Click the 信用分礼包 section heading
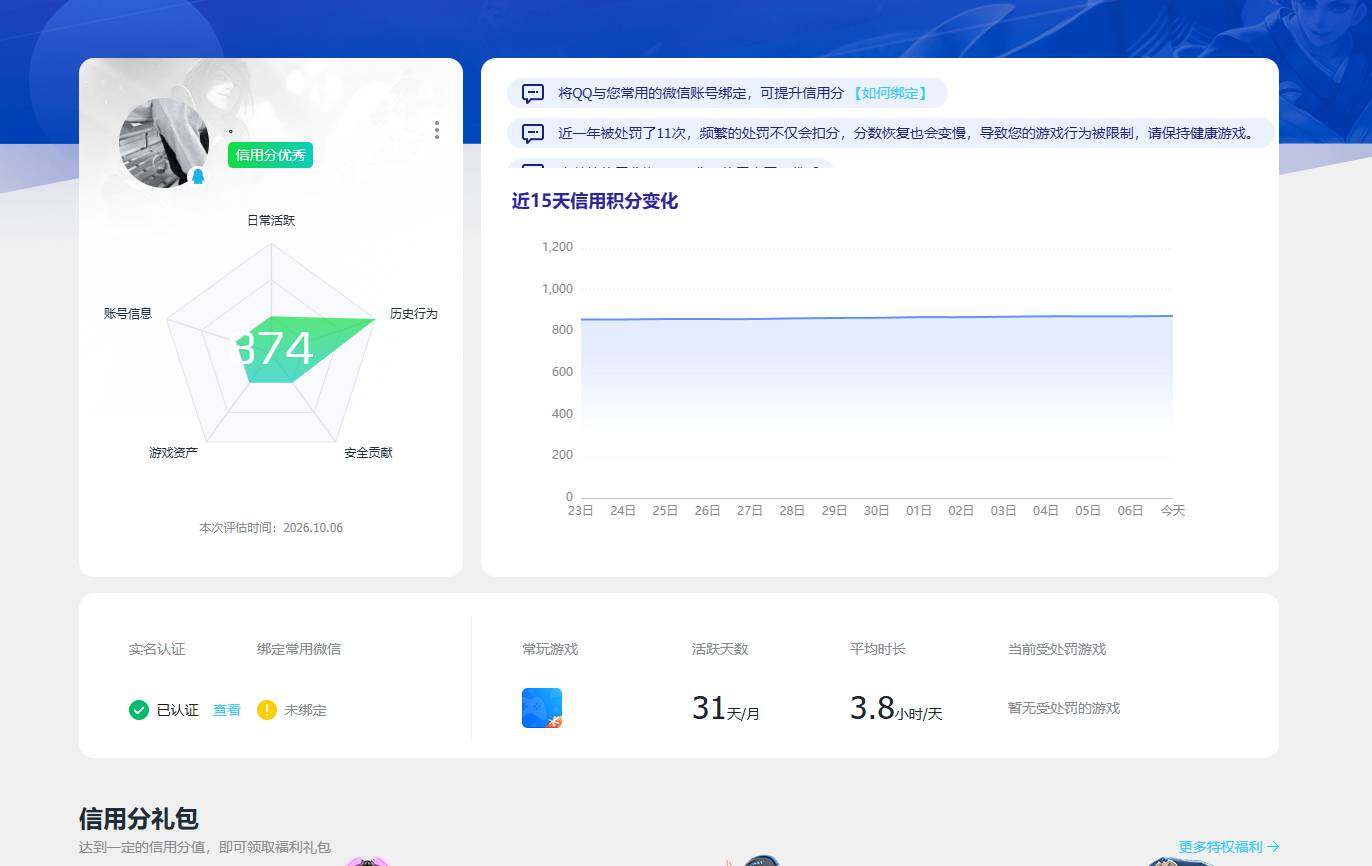1372x866 pixels. (139, 819)
